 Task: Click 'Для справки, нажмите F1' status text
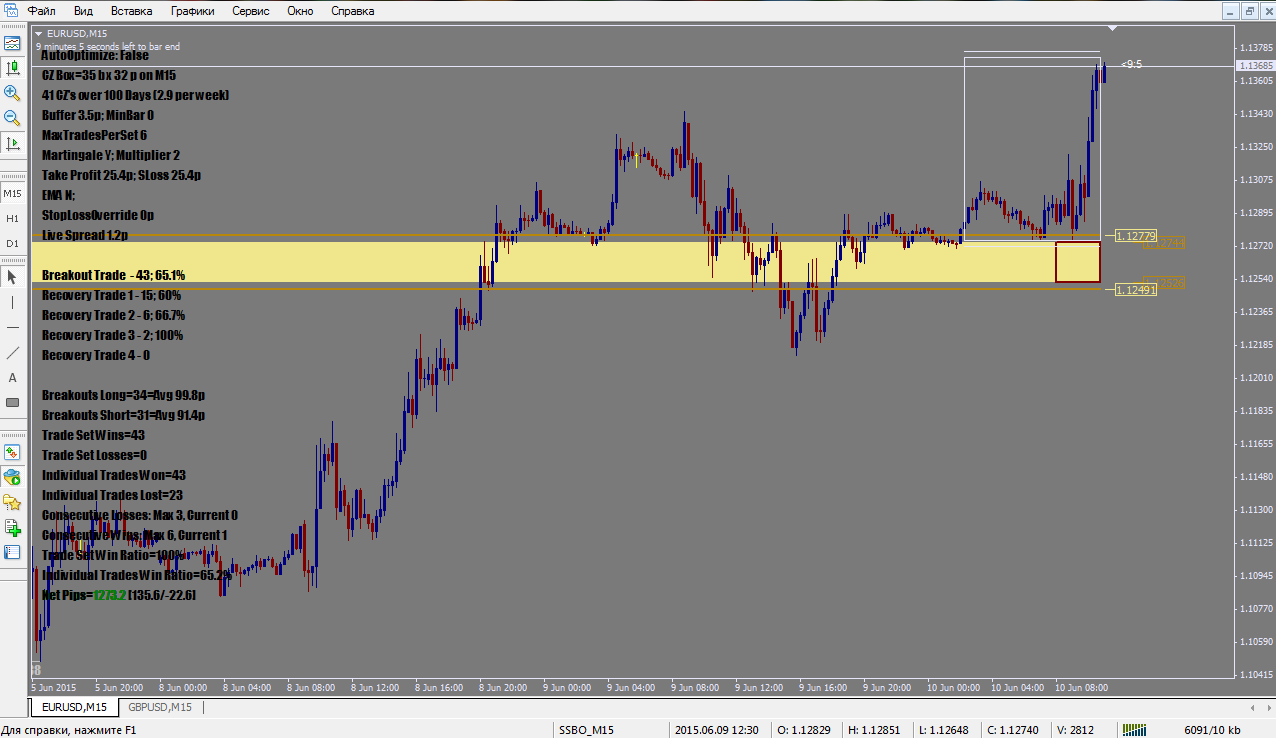click(x=68, y=730)
